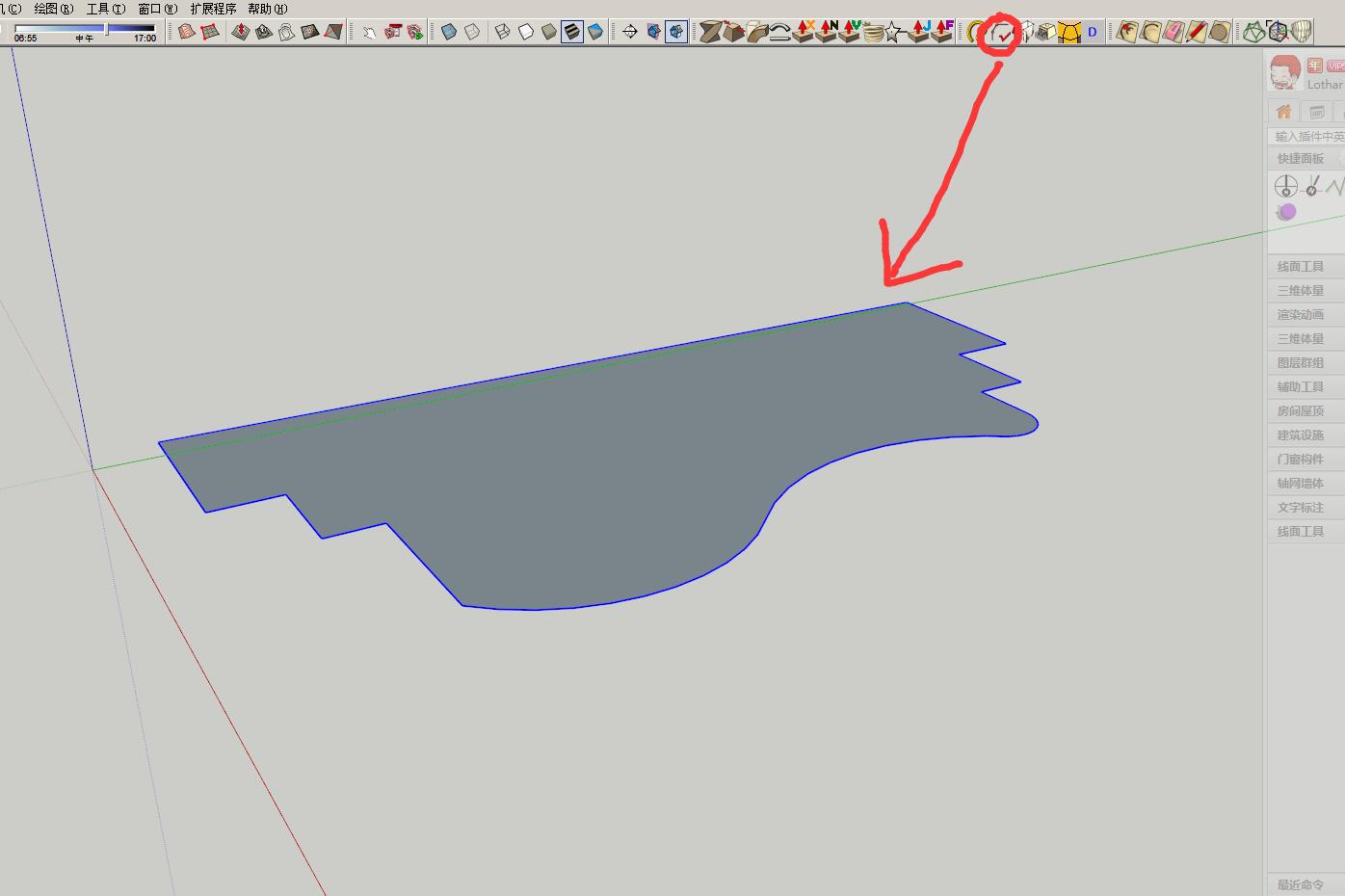Click the 最近命令 button
Image resolution: width=1345 pixels, height=896 pixels.
(1301, 884)
